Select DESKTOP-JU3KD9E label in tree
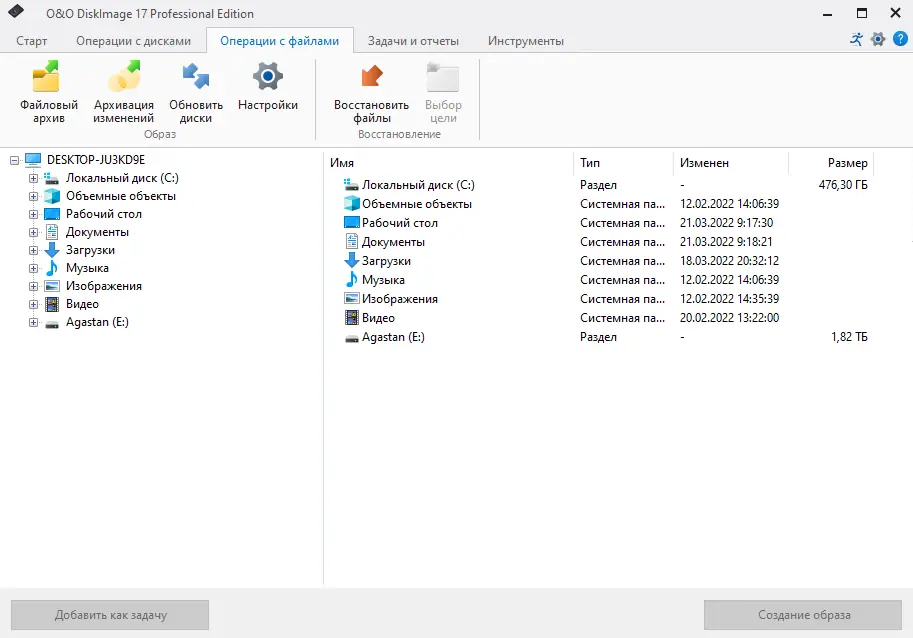The image size is (913, 638). click(x=95, y=160)
